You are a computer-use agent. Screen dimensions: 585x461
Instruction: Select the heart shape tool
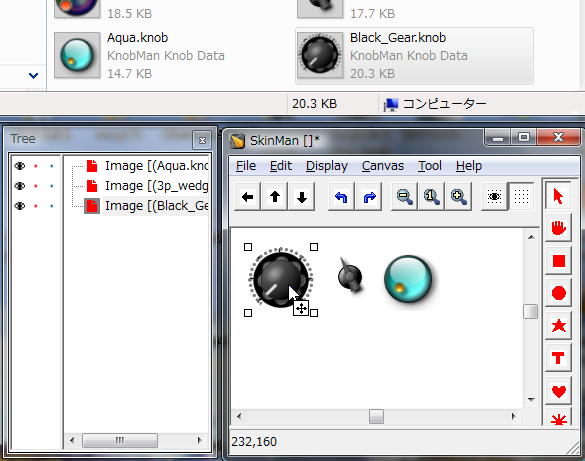(558, 391)
